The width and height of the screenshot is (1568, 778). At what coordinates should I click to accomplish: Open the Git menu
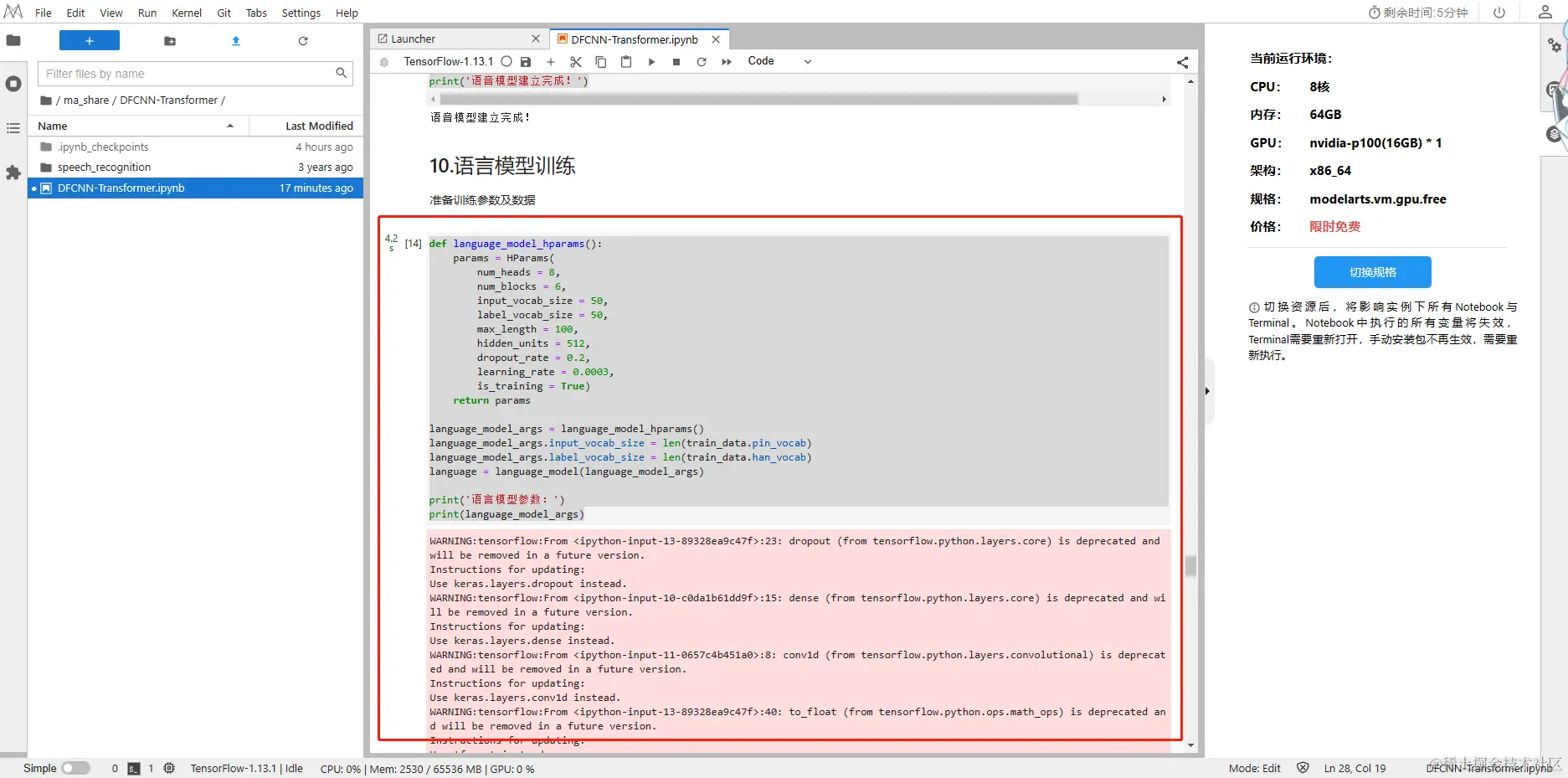coord(224,13)
